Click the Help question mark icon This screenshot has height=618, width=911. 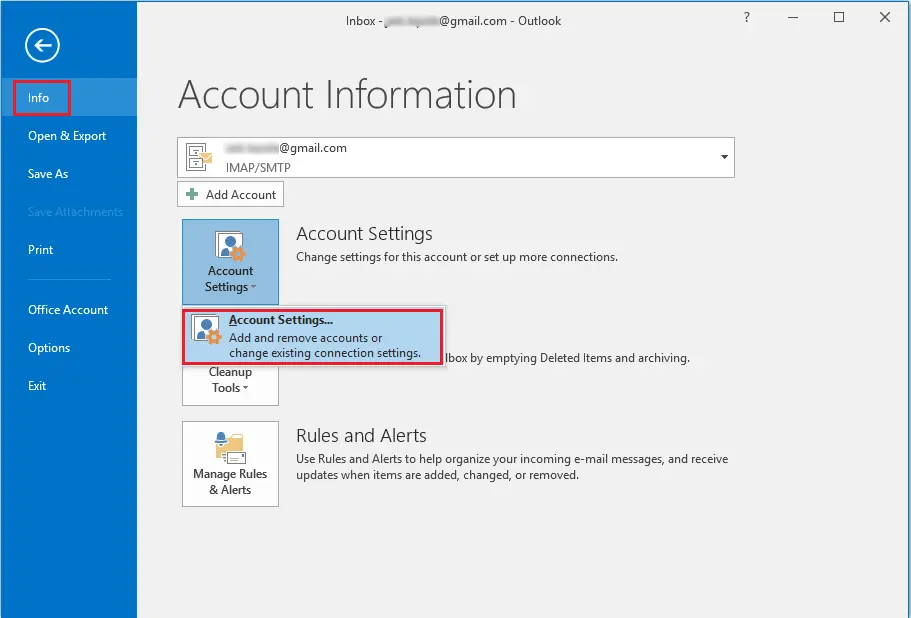click(747, 17)
